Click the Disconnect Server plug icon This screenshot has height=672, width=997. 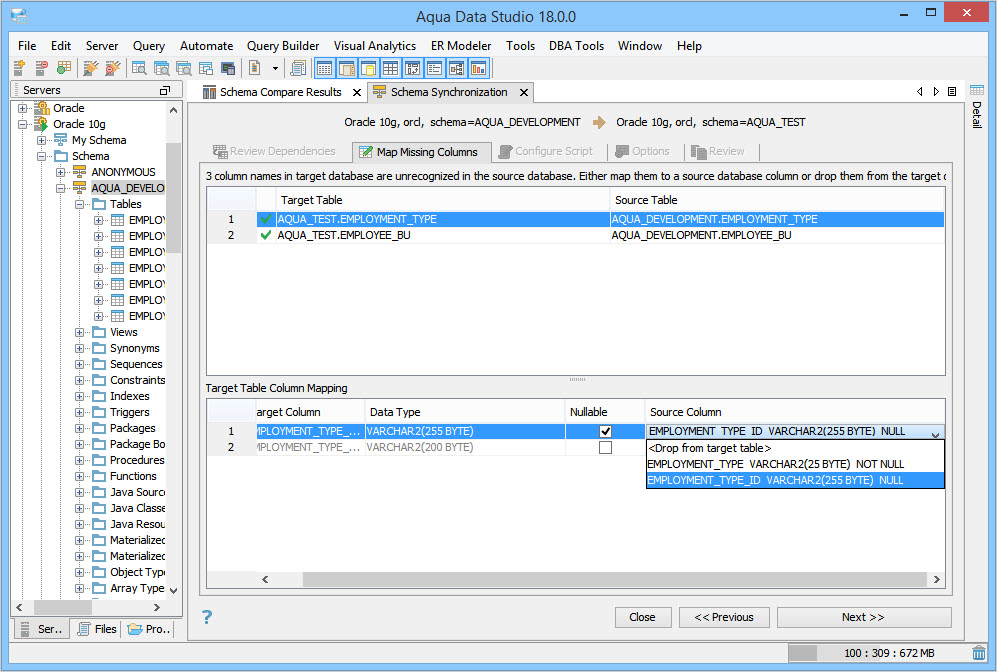tap(113, 68)
